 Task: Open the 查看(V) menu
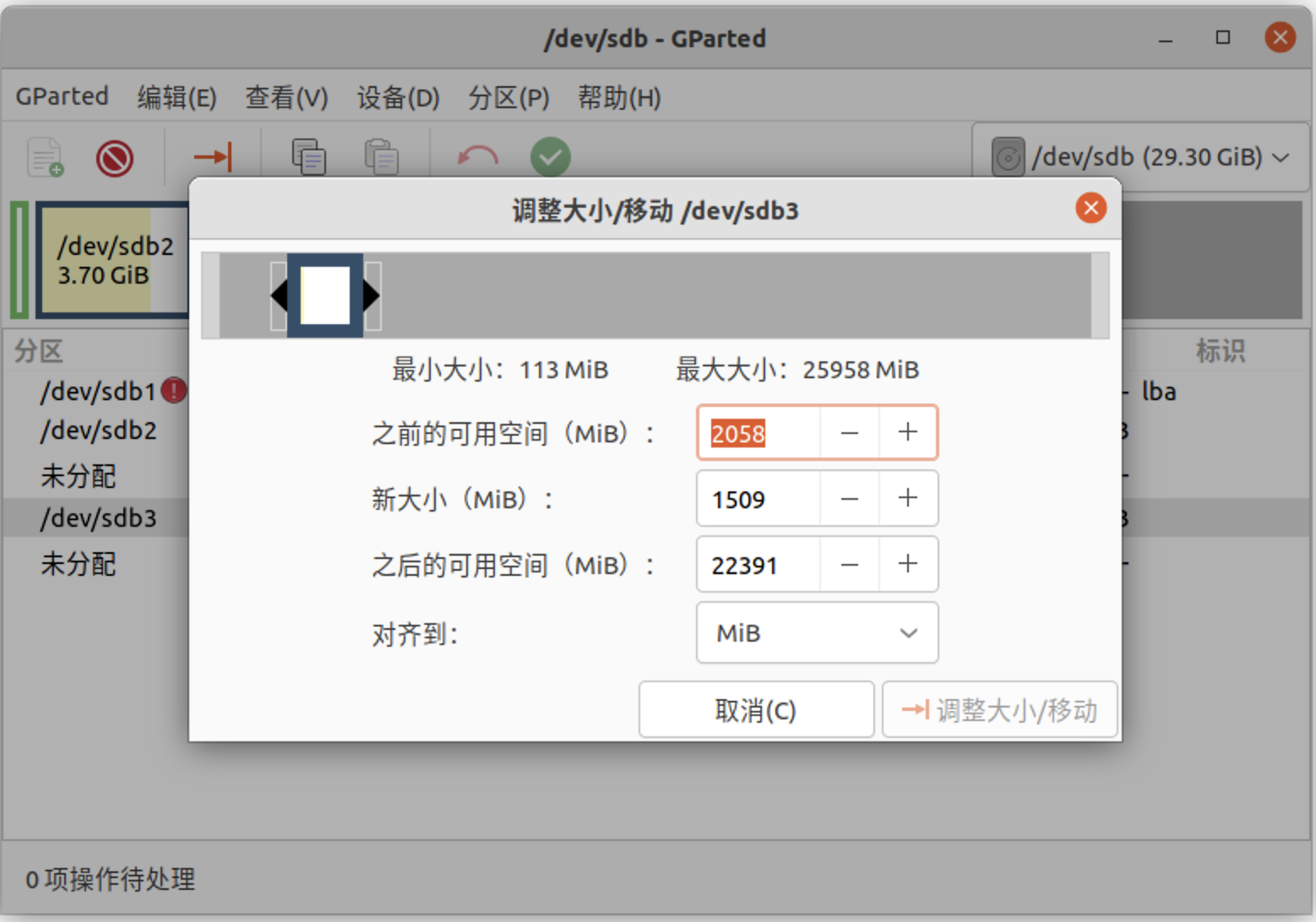286,98
